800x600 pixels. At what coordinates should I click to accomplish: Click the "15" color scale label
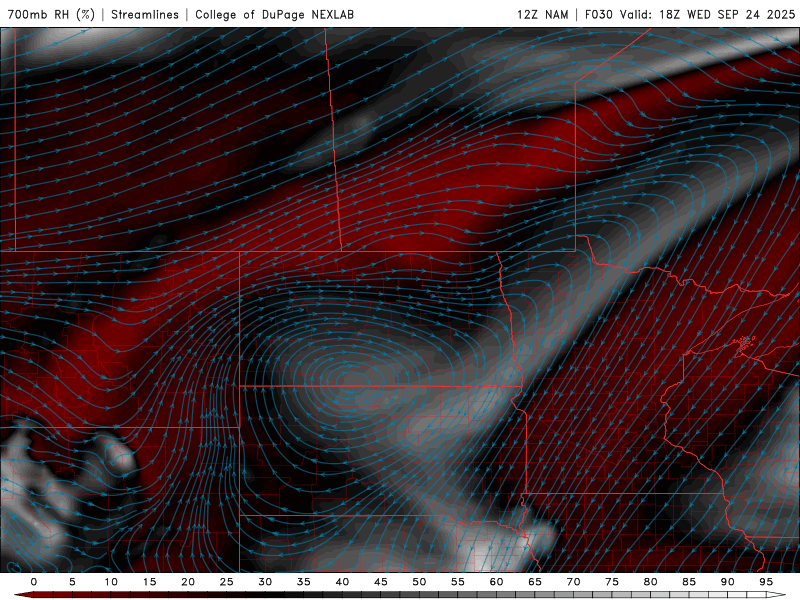pyautogui.click(x=149, y=582)
